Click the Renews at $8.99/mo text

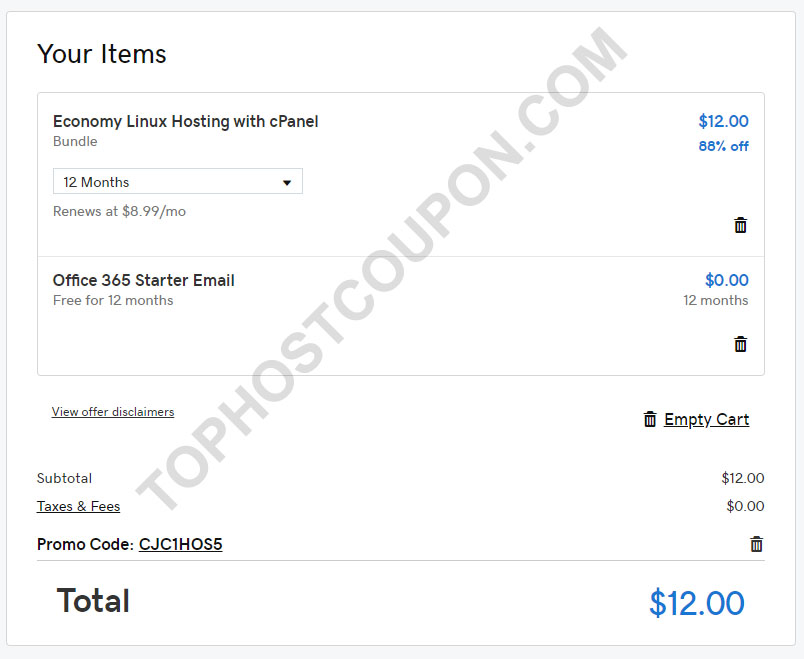(x=119, y=211)
